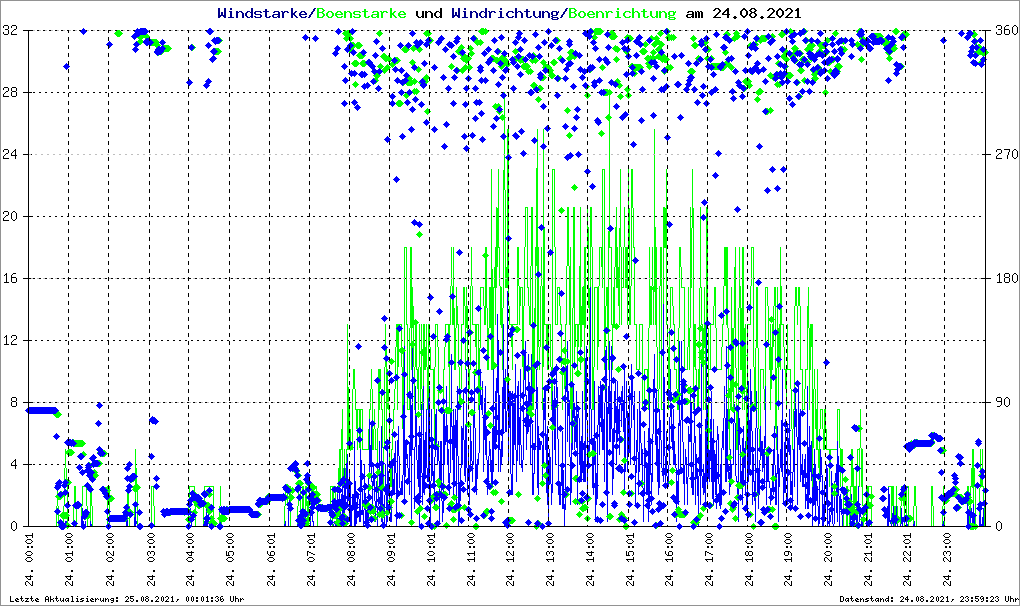This screenshot has height=606, width=1020.
Task: Click the 360 value on right axis
Action: (x=1004, y=31)
